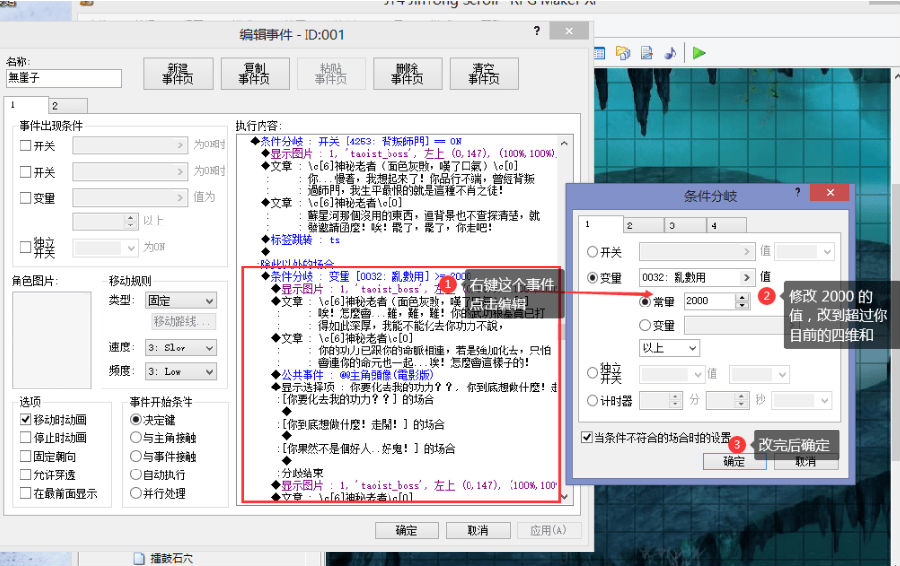Select the 计时器 radio option

(x=593, y=400)
